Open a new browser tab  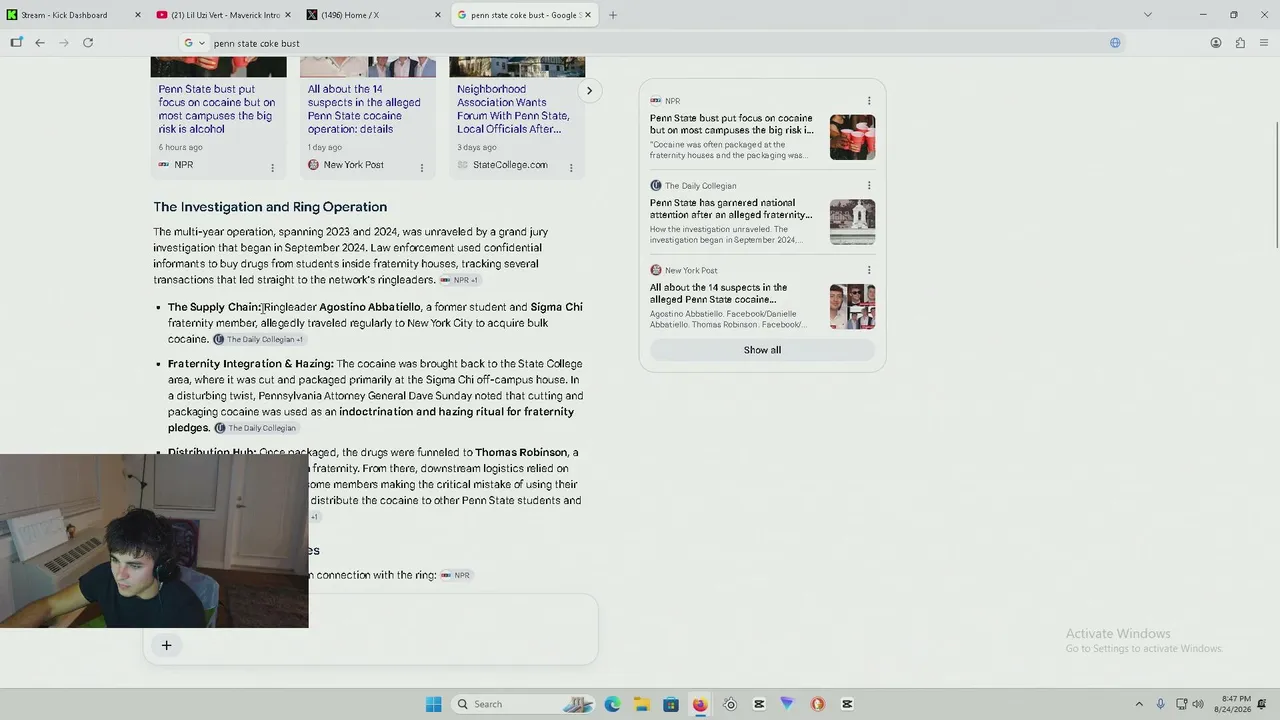click(613, 15)
